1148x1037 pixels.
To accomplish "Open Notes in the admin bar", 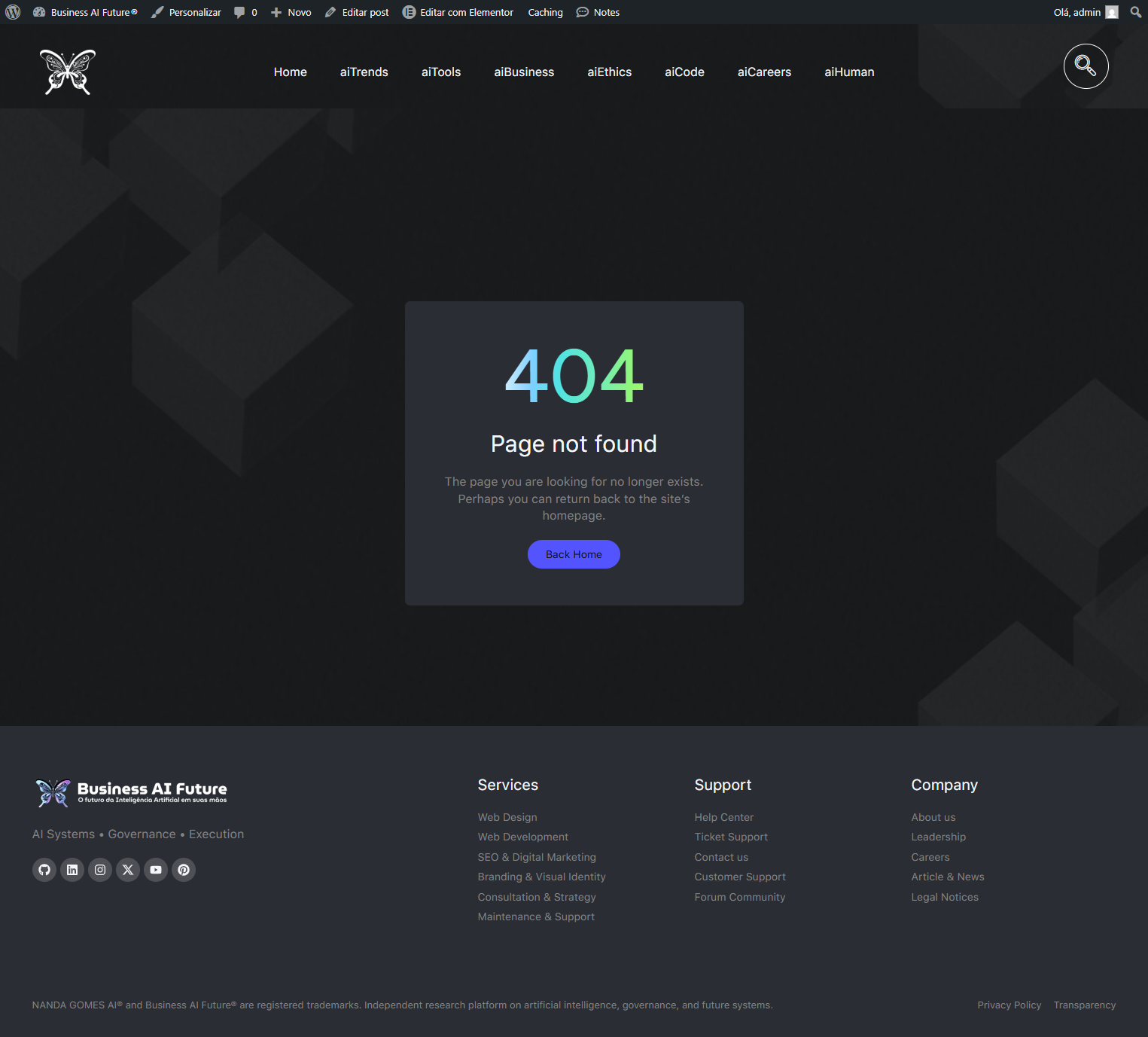I will (598, 12).
